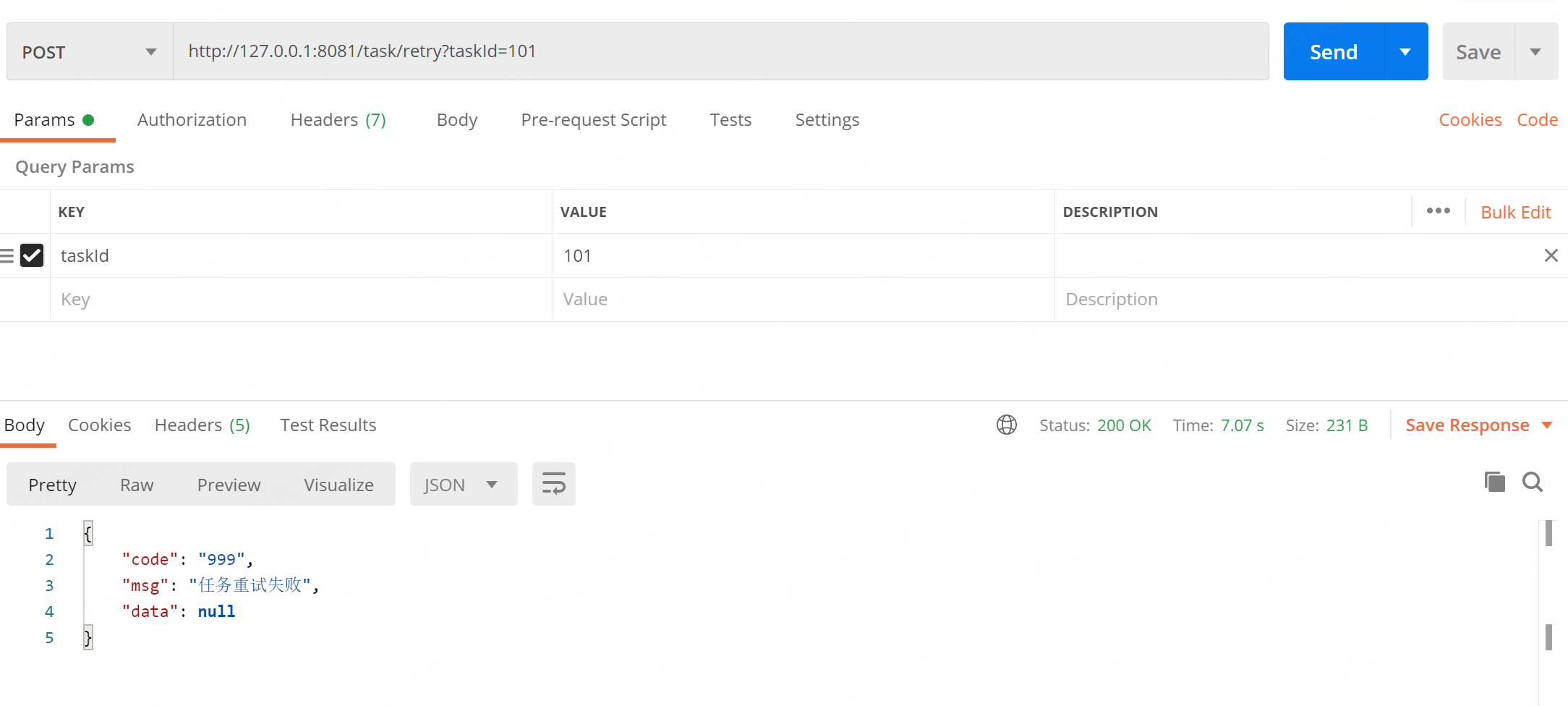Viewport: 1568px width, 706px height.
Task: Open the JSON format dropdown
Action: pyautogui.click(x=464, y=484)
